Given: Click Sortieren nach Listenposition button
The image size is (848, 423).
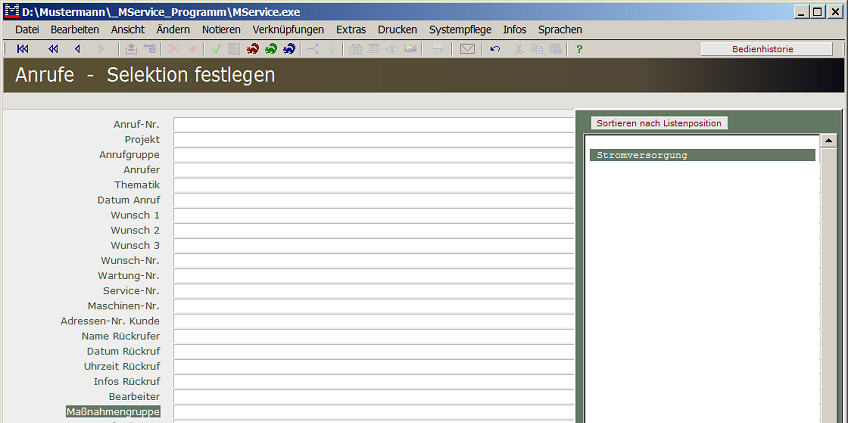Looking at the screenshot, I should point(659,123).
